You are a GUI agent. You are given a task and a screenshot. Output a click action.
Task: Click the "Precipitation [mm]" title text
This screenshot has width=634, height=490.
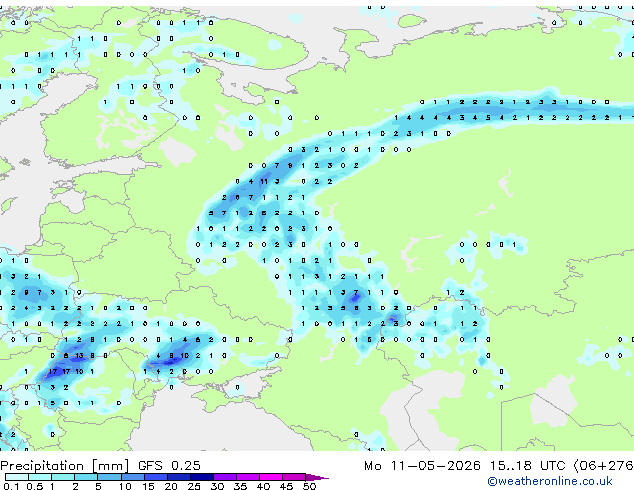tap(65, 466)
